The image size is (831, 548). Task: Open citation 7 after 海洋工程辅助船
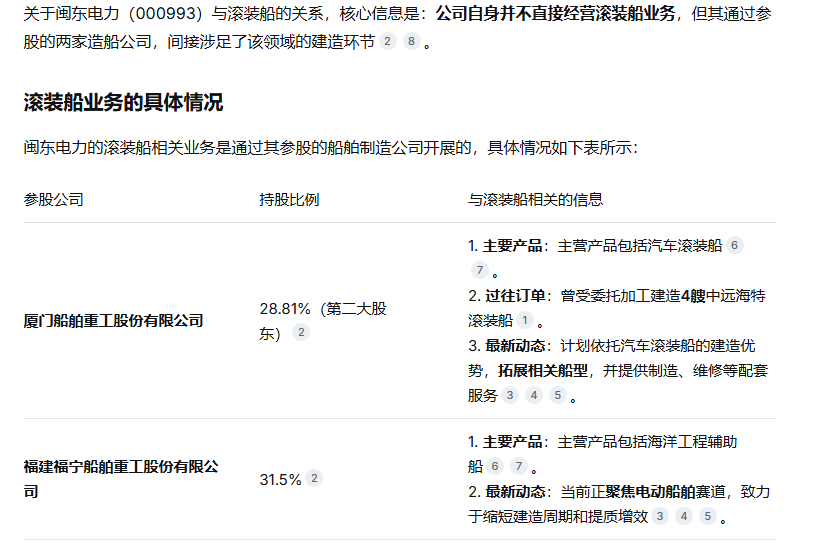(x=519, y=466)
